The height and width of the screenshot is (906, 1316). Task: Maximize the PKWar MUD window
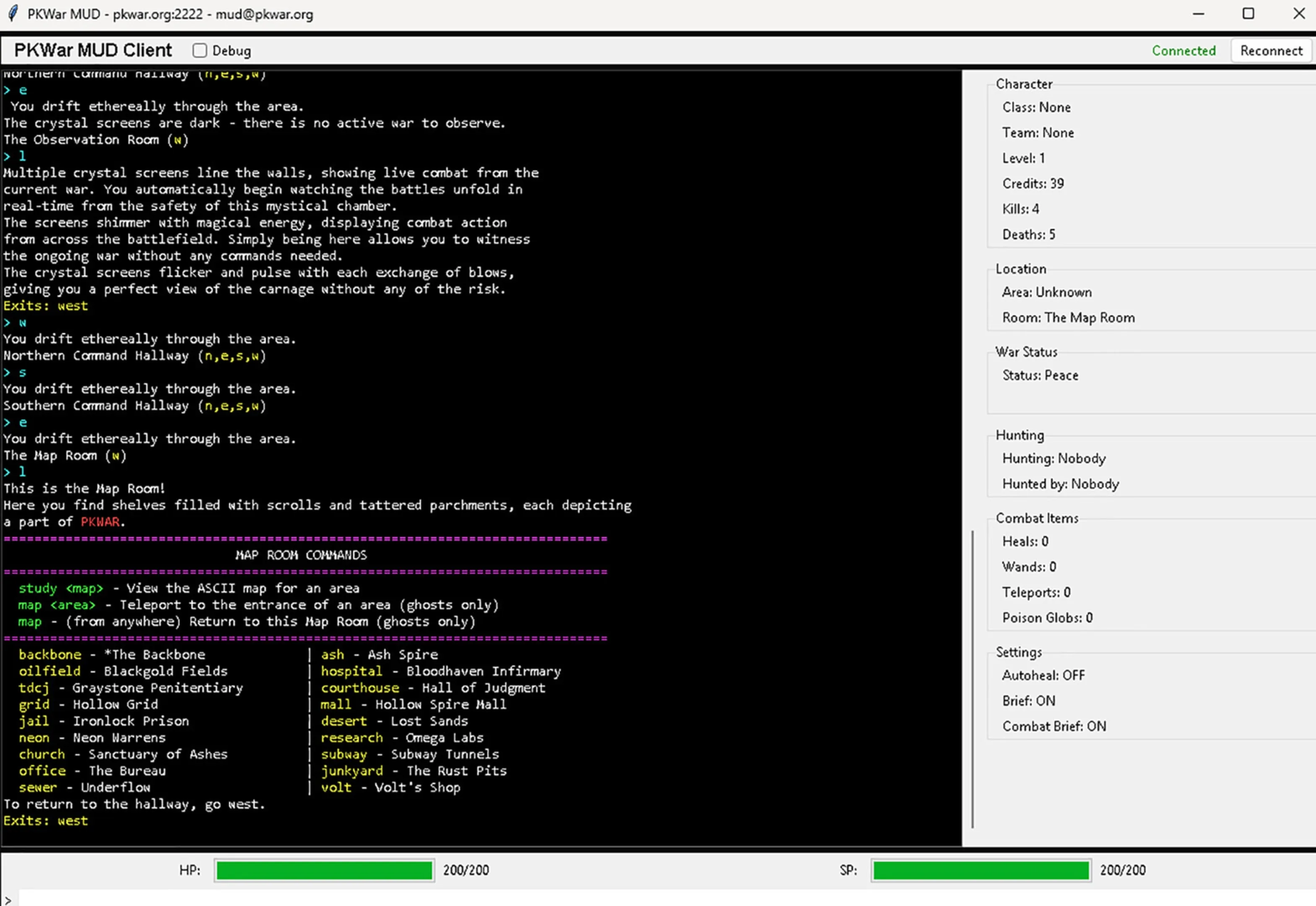pyautogui.click(x=1248, y=13)
